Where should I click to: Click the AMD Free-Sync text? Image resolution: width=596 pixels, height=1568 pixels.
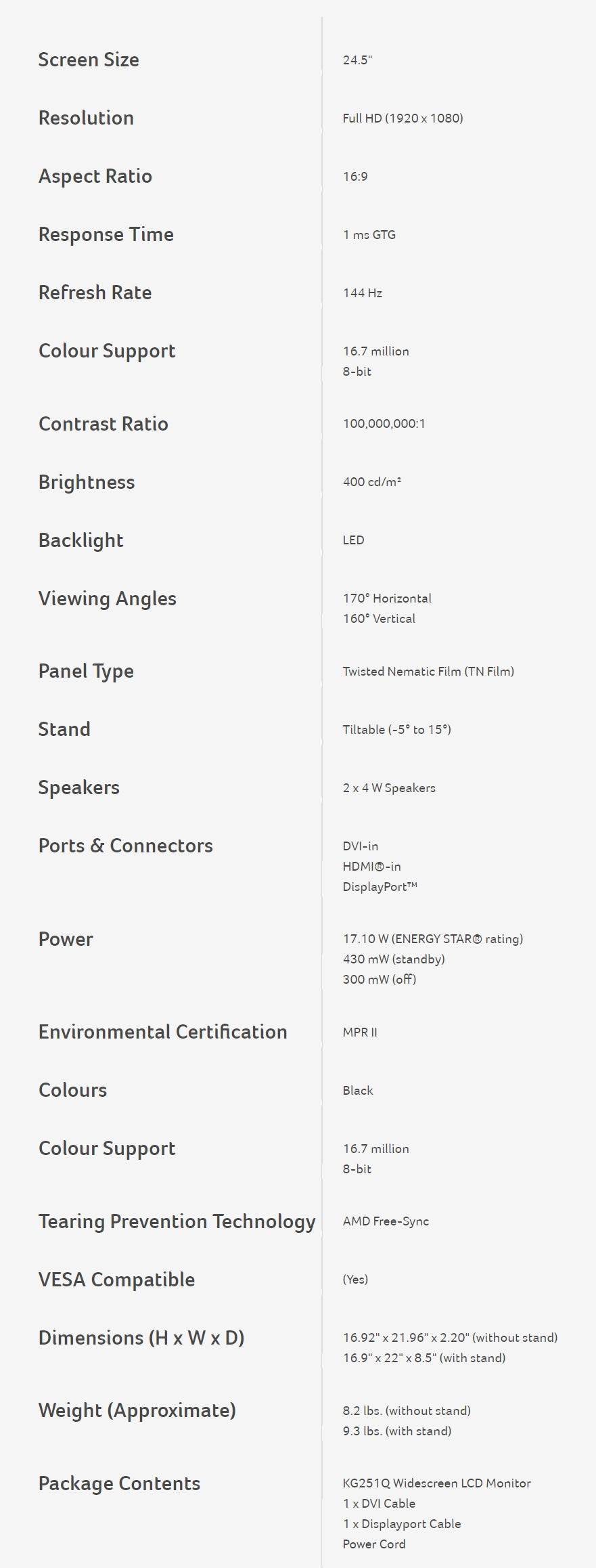tap(386, 1221)
